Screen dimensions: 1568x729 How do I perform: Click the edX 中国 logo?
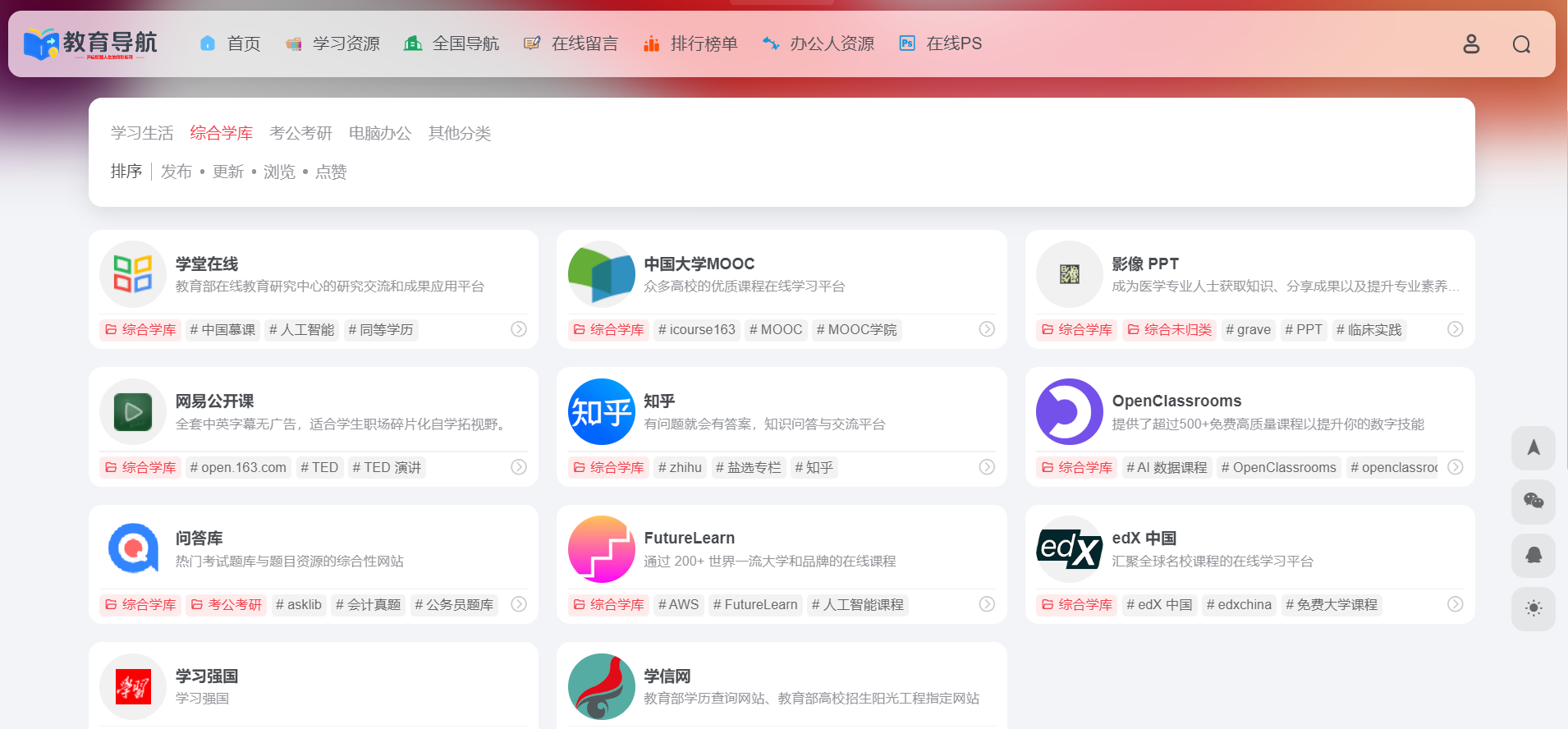click(1070, 549)
